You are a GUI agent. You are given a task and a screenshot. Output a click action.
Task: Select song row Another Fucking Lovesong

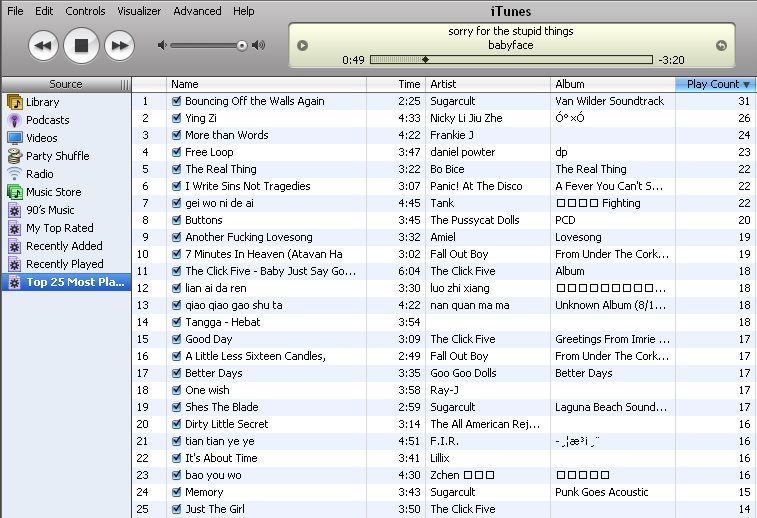444,238
